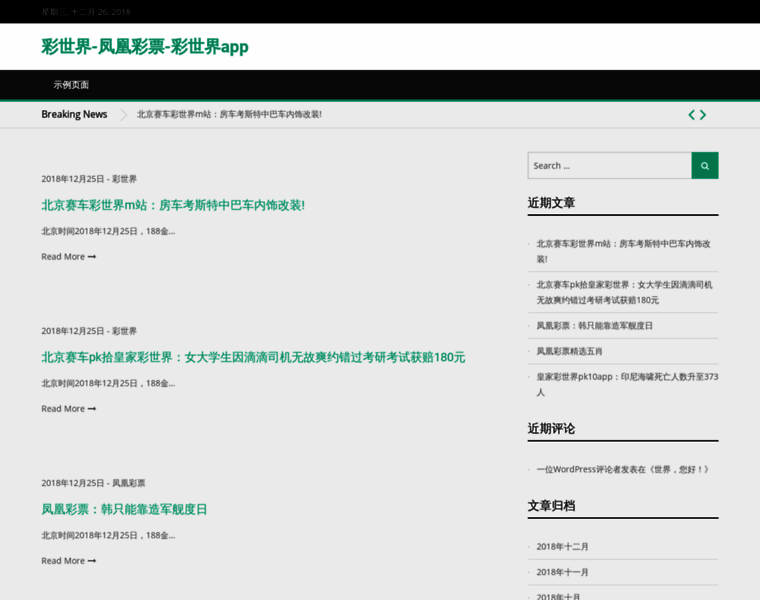Open 凤凰彩票 category on third post
Screen dimensions: 760x600
pos(128,483)
